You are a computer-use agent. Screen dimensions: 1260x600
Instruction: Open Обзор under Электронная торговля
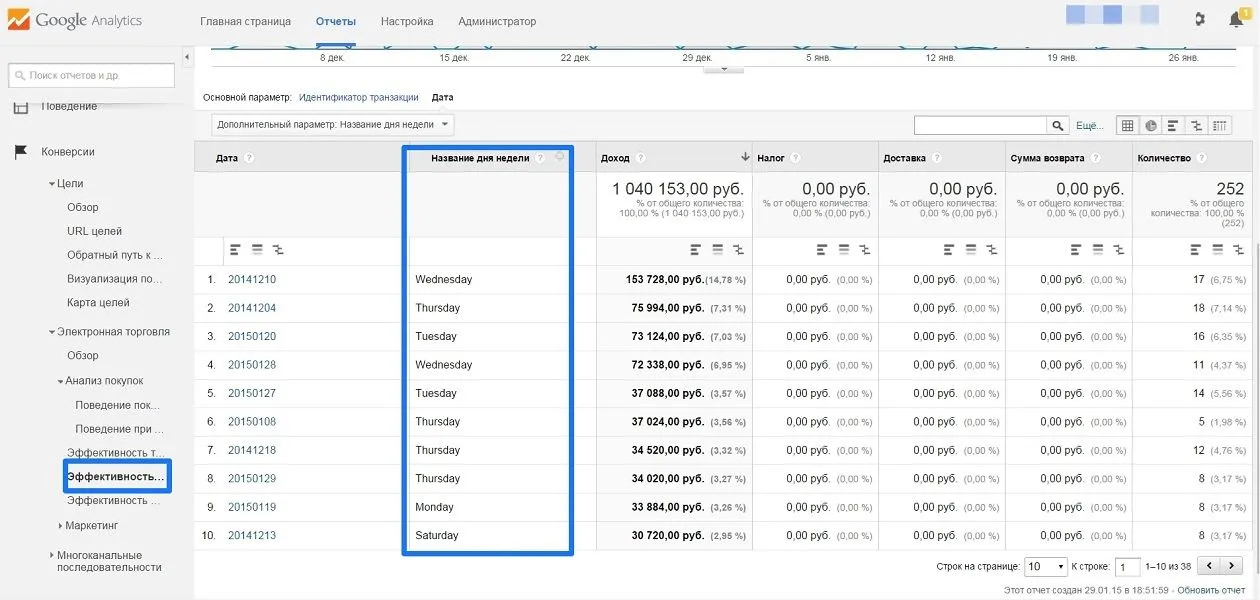(x=83, y=356)
